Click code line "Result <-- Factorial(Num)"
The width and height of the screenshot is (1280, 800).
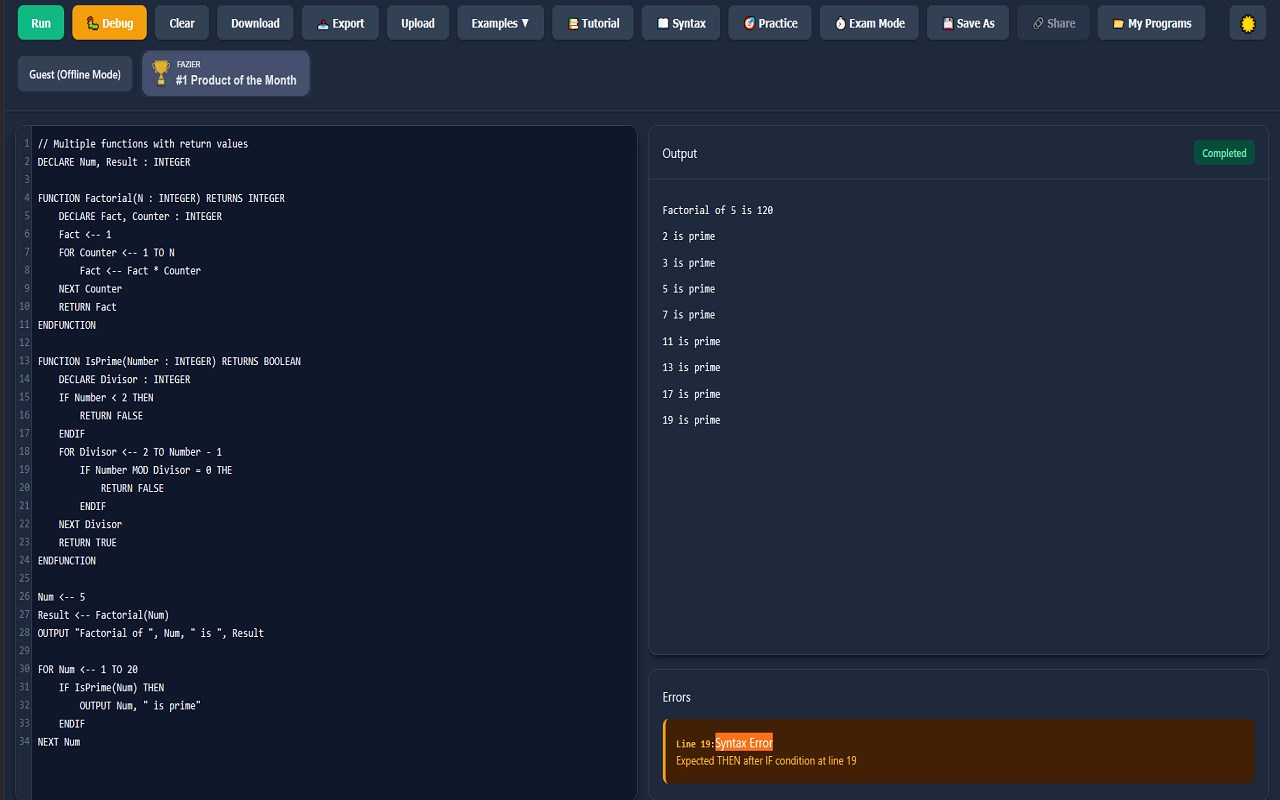tap(103, 615)
